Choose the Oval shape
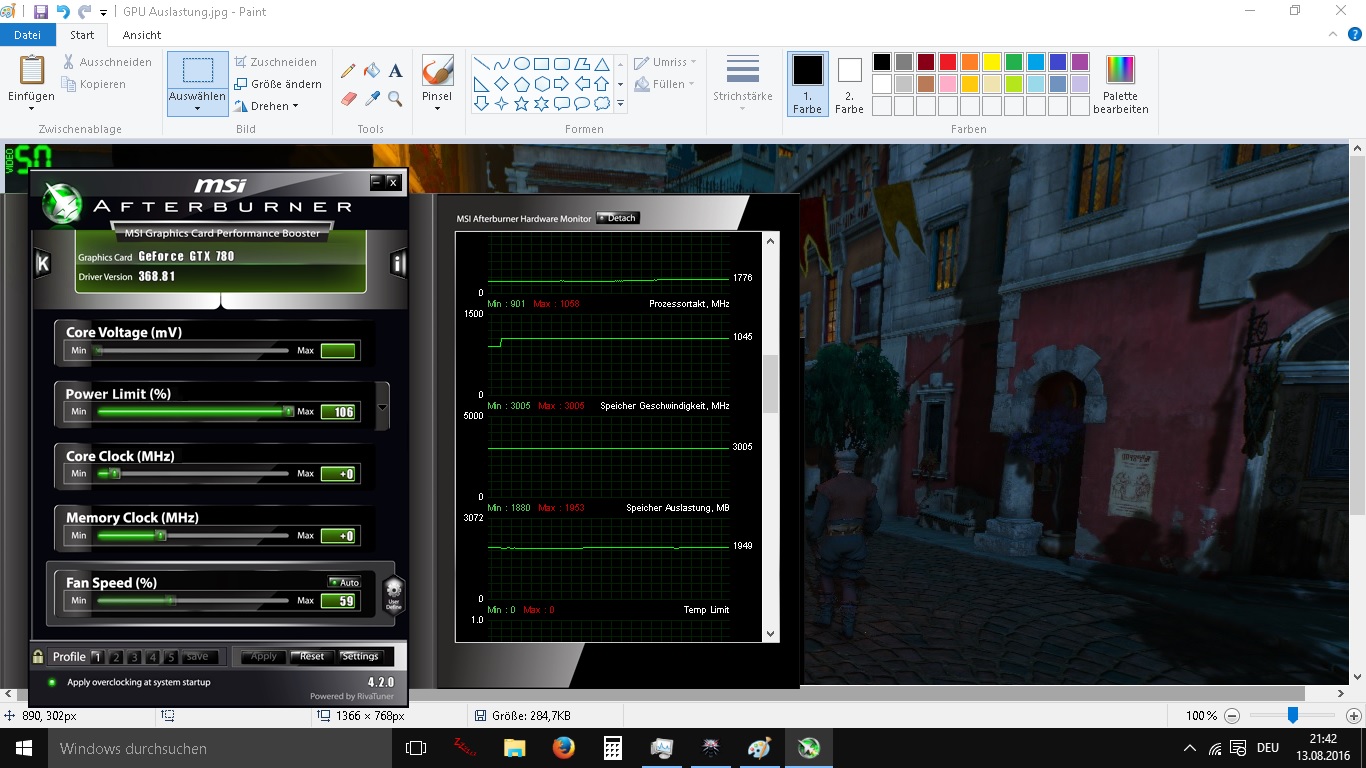The width and height of the screenshot is (1366, 768). point(521,64)
